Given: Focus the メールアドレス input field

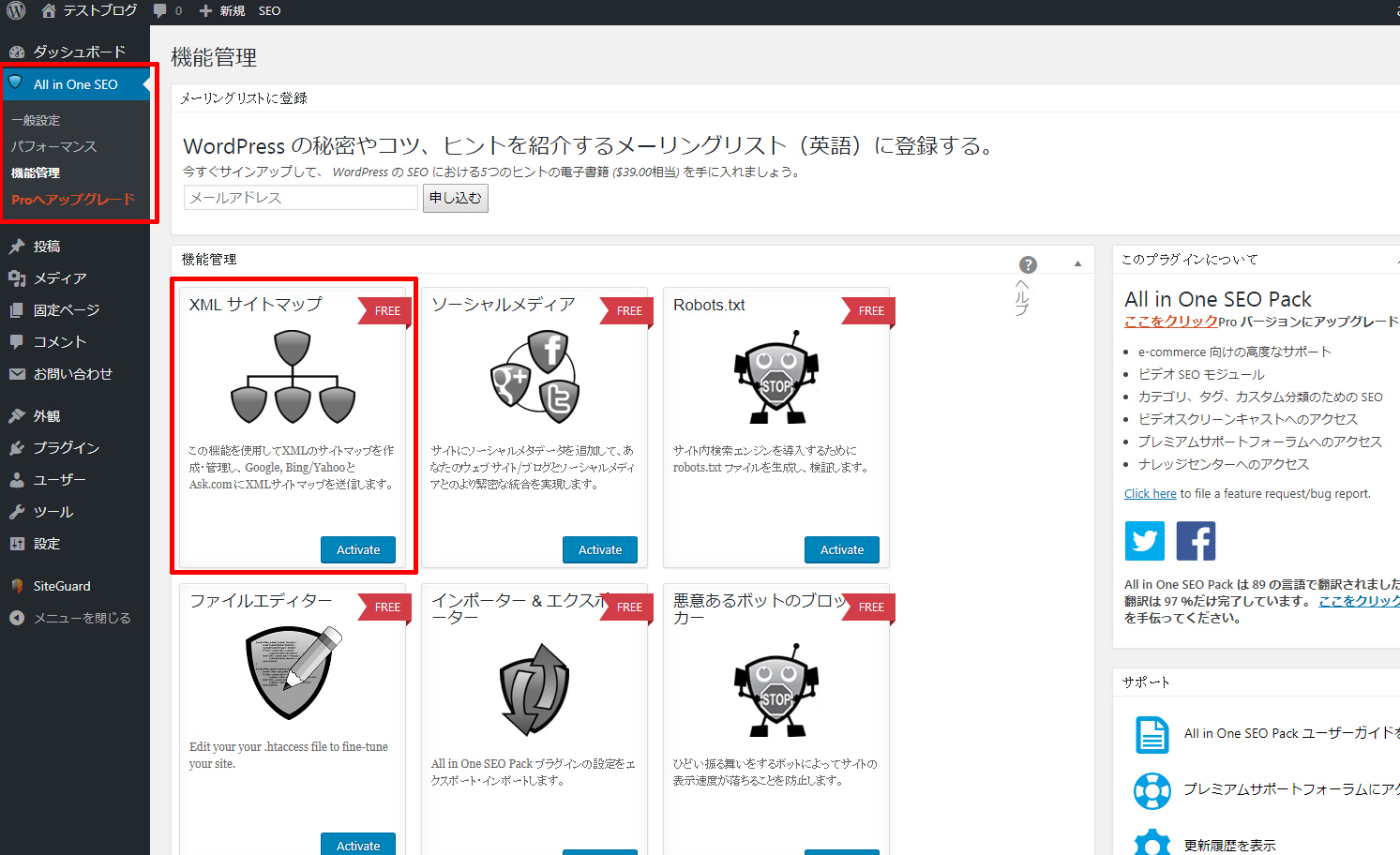Looking at the screenshot, I should [300, 198].
